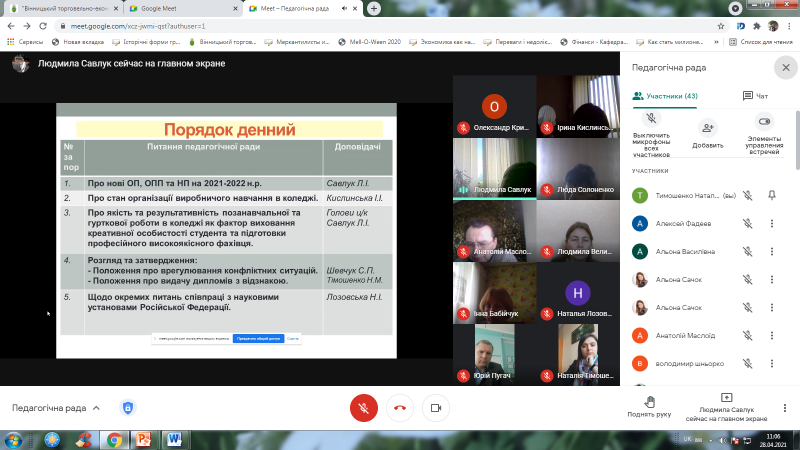The height and width of the screenshot is (450, 800).
Task: Open more options three-dot menu bottom bar
Action: (x=785, y=408)
